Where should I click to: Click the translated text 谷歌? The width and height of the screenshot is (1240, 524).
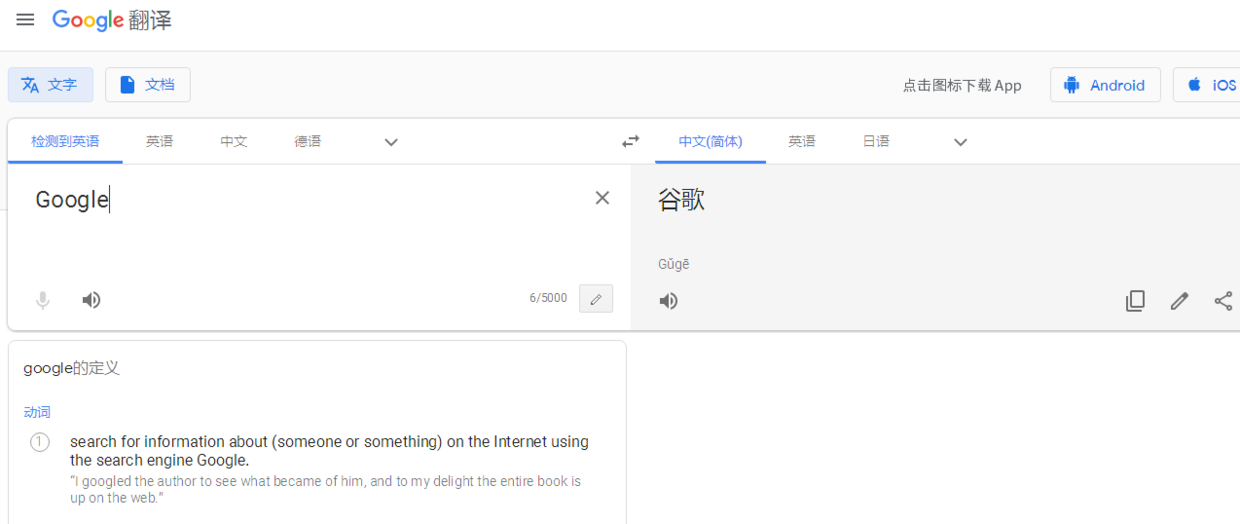pyautogui.click(x=682, y=200)
